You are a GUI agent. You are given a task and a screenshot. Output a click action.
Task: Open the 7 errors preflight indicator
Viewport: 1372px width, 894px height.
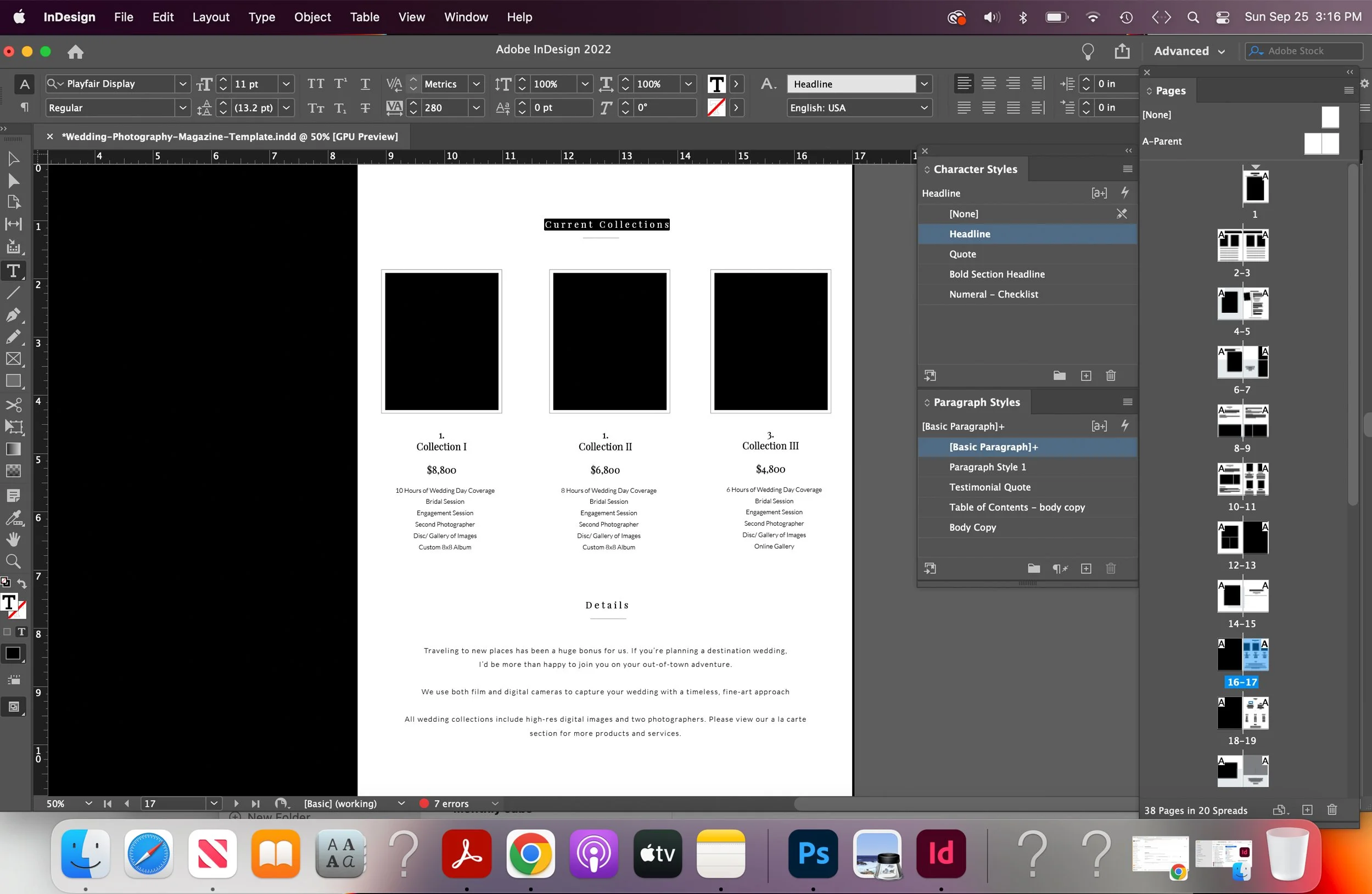(451, 803)
